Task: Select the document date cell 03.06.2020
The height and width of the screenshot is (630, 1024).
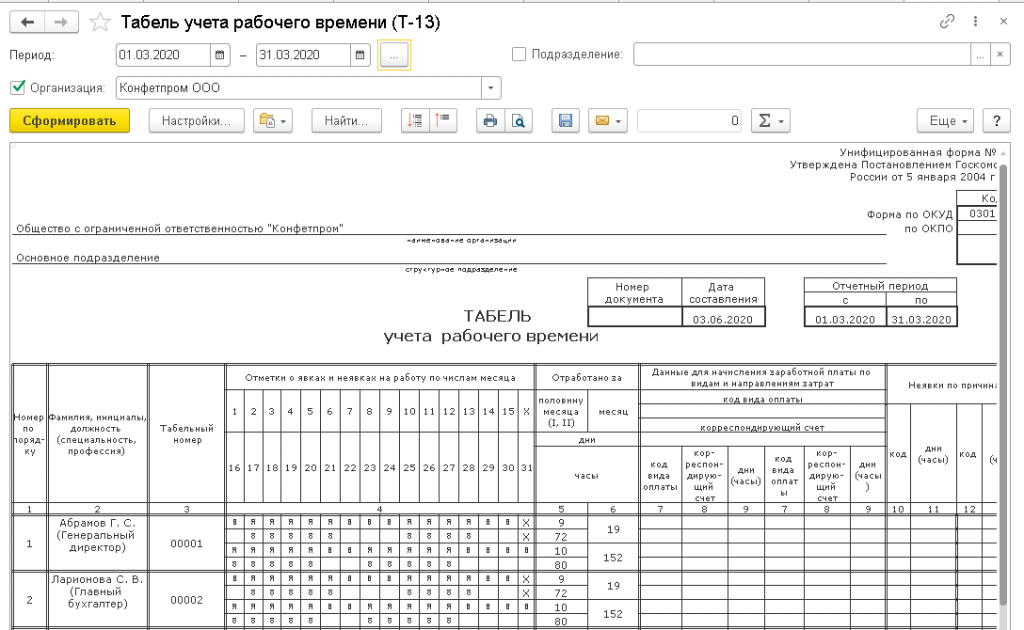Action: (723, 319)
